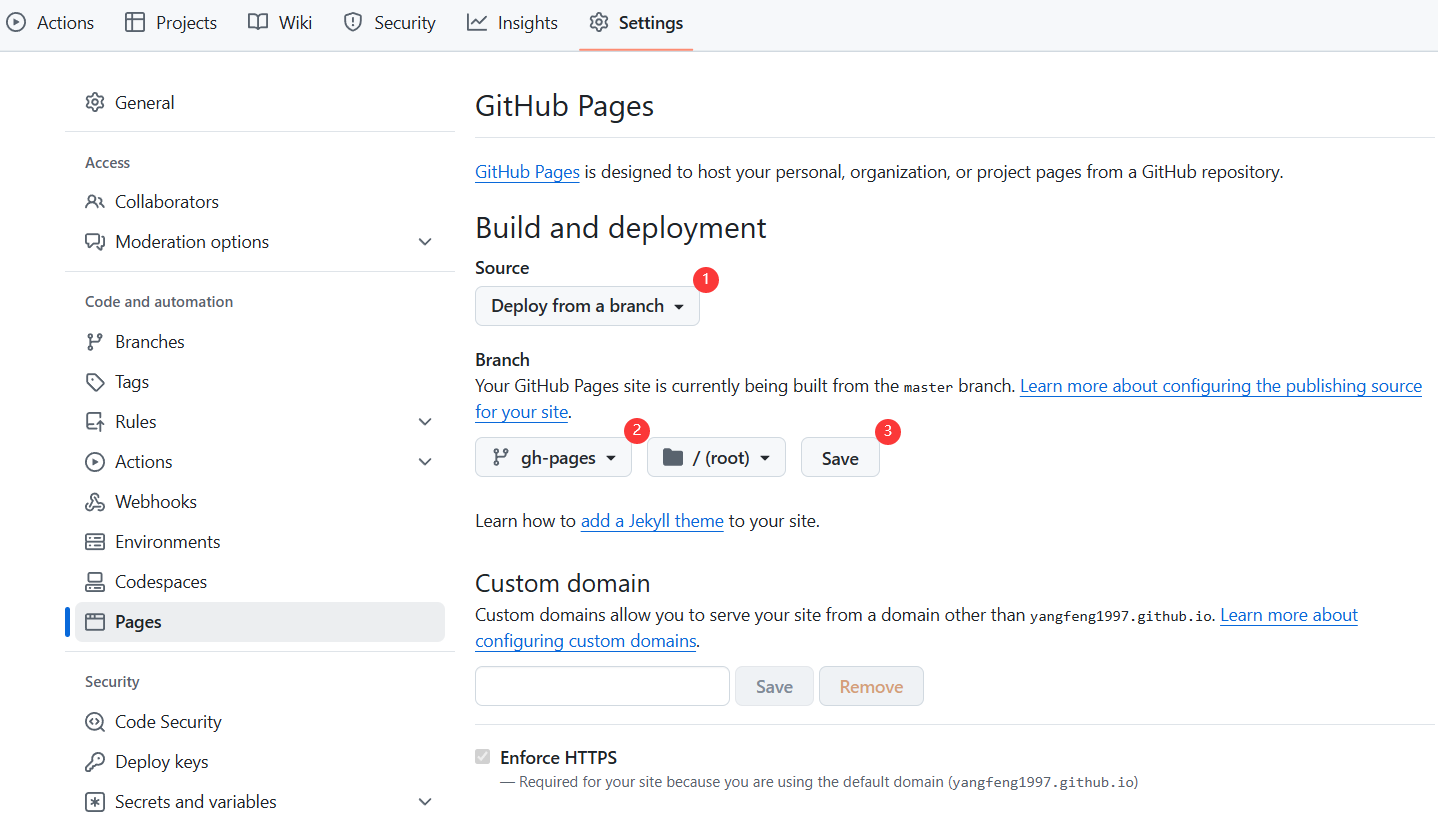Viewport: 1438px width, 818px height.
Task: Click the Deploy keys key icon
Action: tap(95, 762)
